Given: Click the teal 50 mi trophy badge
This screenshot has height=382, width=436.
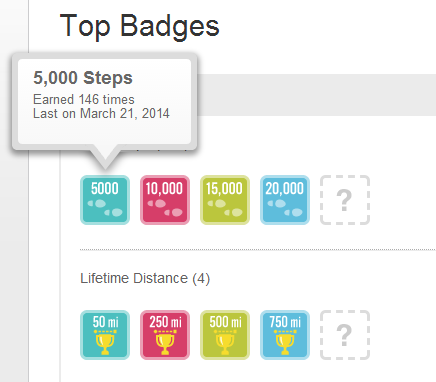Looking at the screenshot, I should (x=105, y=335).
